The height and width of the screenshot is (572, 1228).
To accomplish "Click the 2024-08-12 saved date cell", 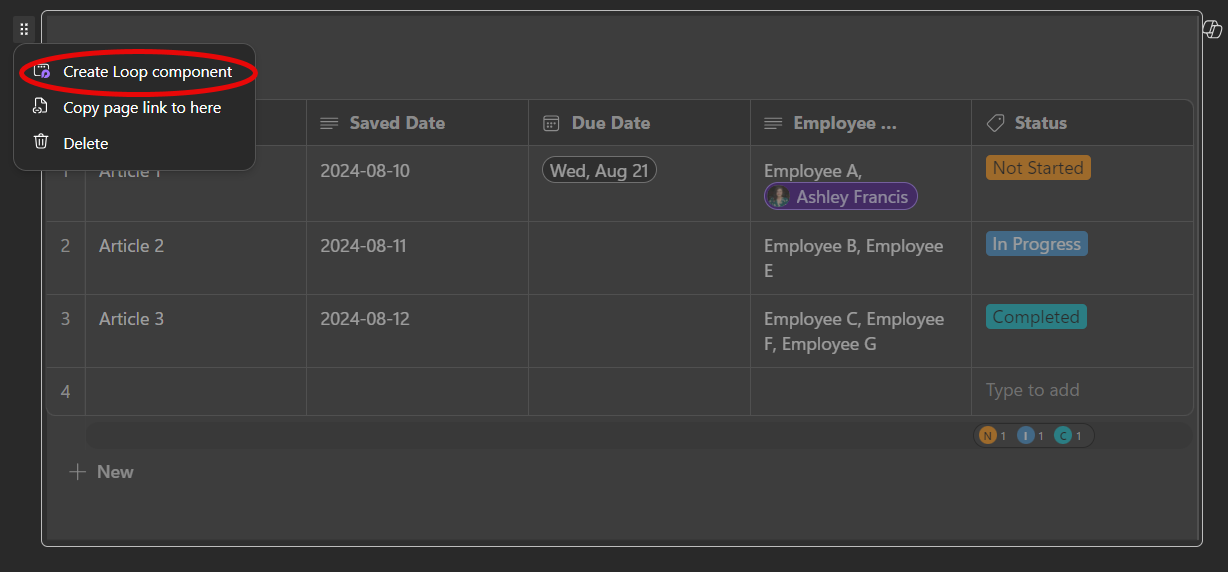I will [x=417, y=331].
